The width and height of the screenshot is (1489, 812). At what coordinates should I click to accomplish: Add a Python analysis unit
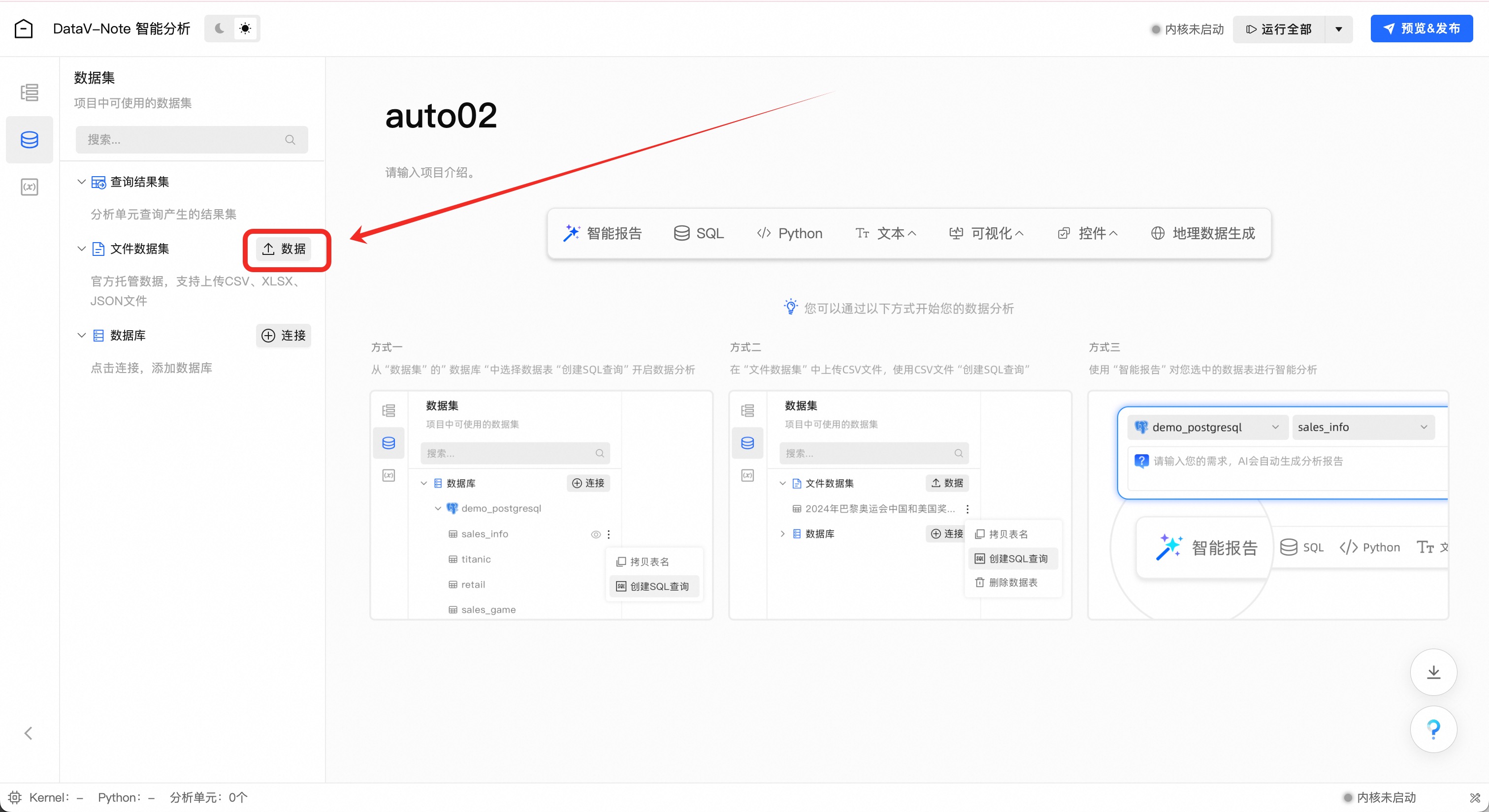tap(789, 233)
